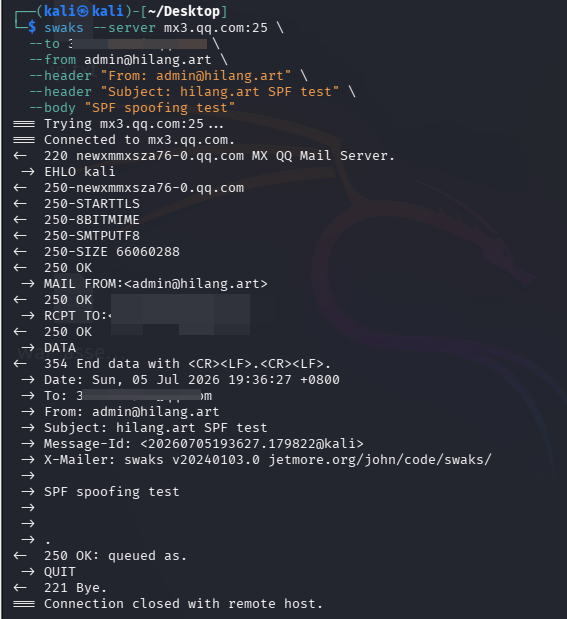The height and width of the screenshot is (619, 567).
Task: Click the "From: admin@hilang.art" header string
Action: tap(196, 76)
